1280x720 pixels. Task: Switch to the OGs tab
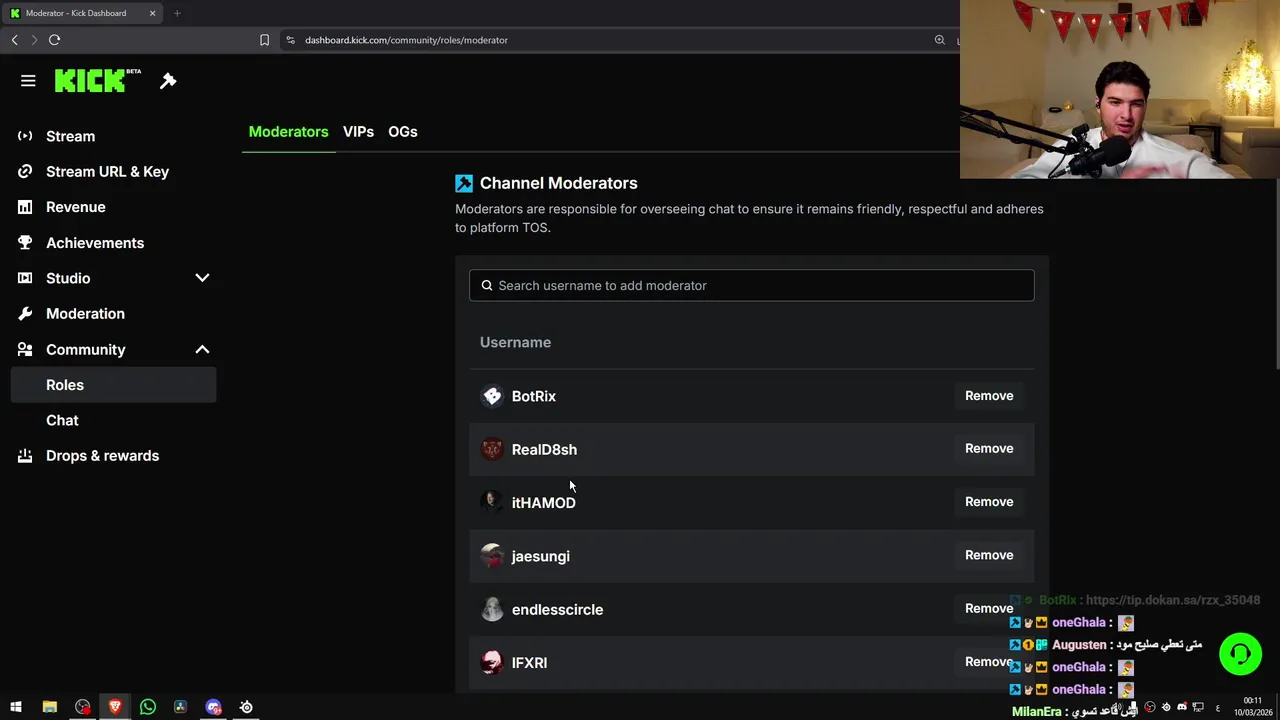[x=403, y=132]
